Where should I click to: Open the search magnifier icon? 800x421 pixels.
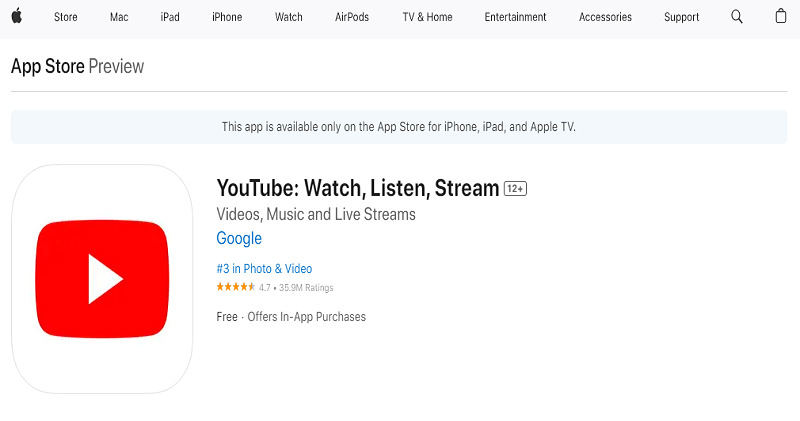(737, 17)
